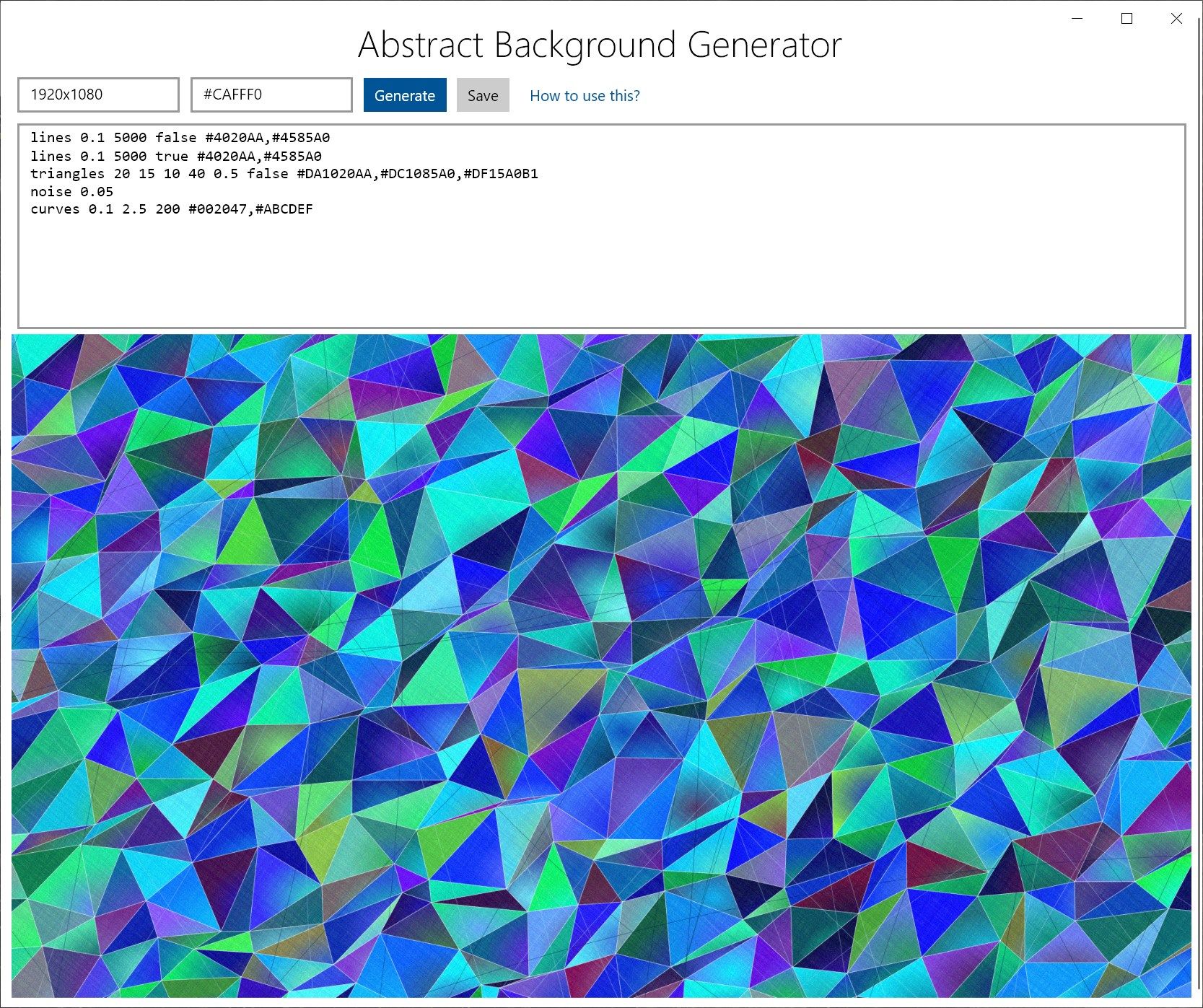Minimize the application window
Viewport: 1203px width, 1008px height.
[1077, 19]
